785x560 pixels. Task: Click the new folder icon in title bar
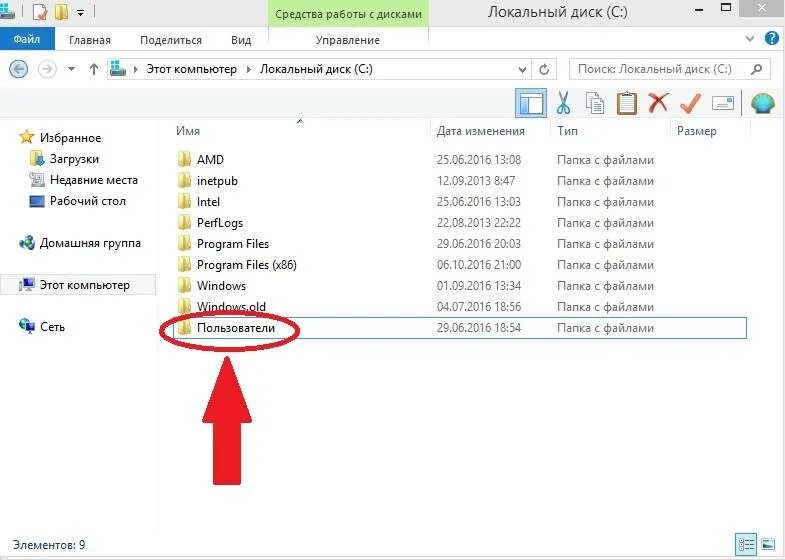(x=62, y=12)
